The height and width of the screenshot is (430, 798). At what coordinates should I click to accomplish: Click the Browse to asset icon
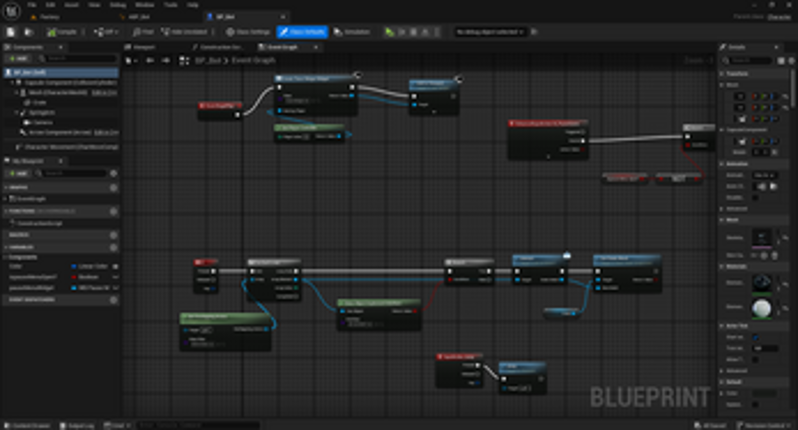click(26, 32)
